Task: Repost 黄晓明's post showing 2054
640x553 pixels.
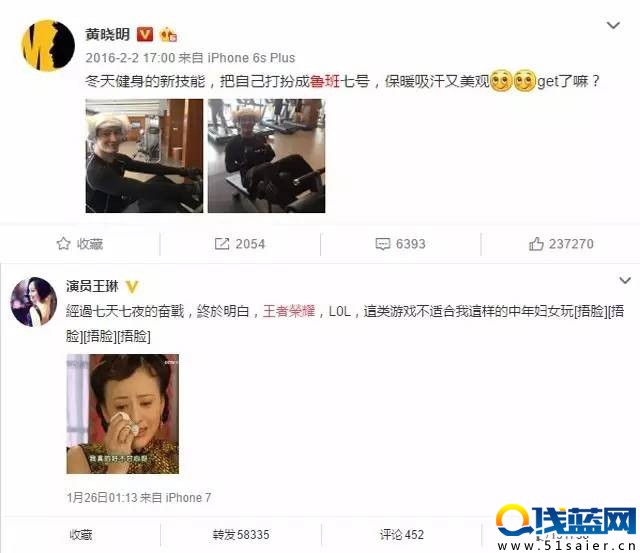Action: click(240, 244)
